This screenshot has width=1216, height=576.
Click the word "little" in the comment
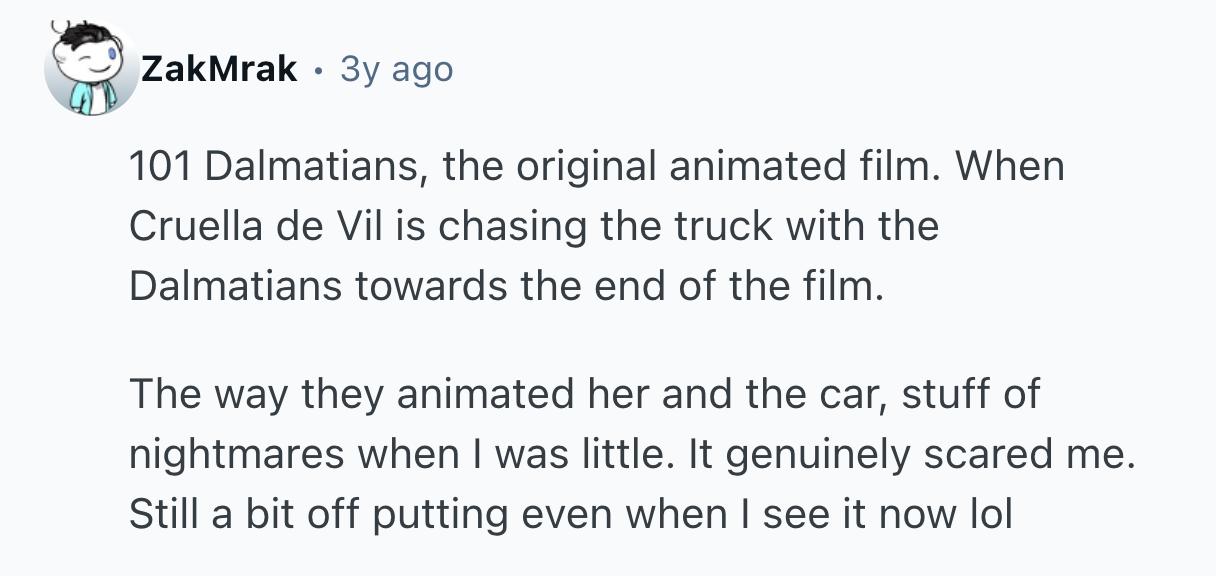(621, 454)
